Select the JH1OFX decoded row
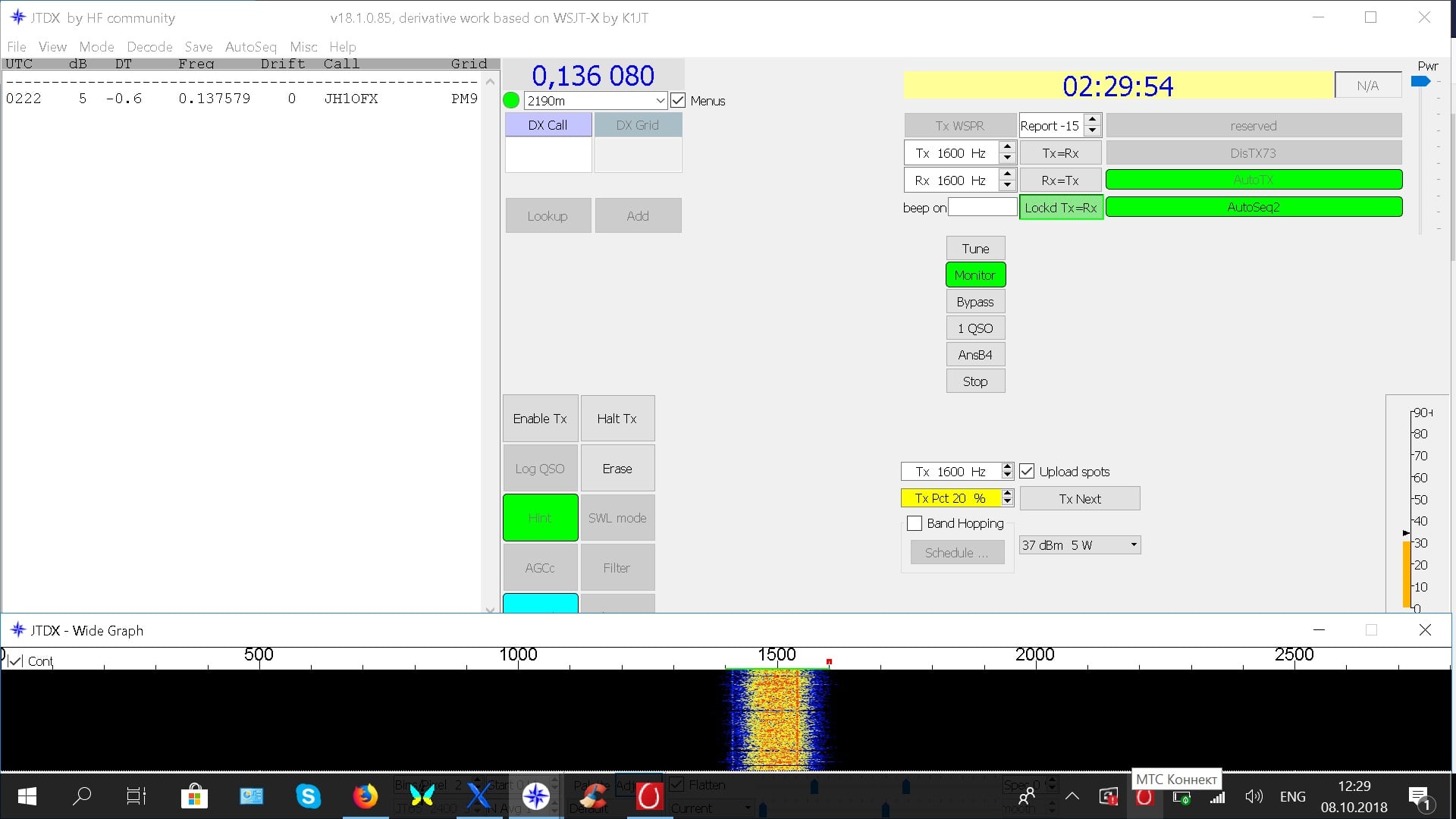 [x=241, y=99]
